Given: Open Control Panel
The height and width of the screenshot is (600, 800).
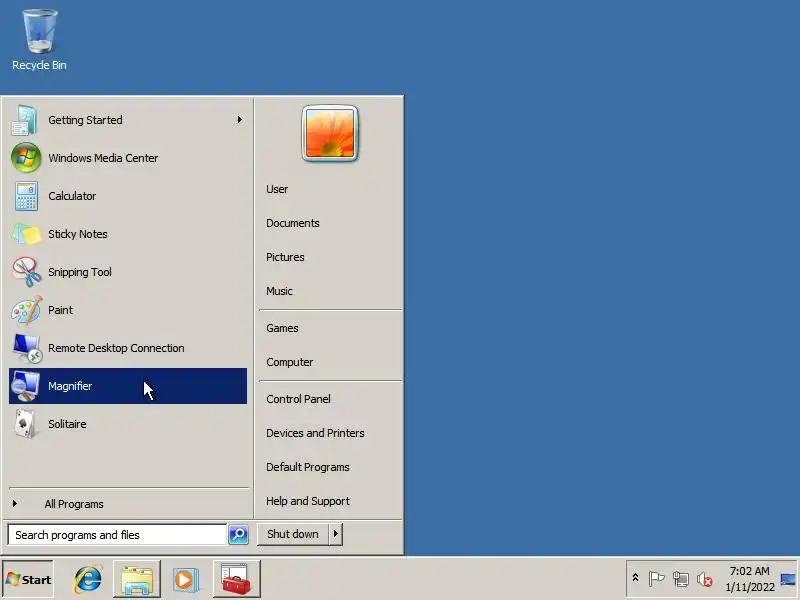Looking at the screenshot, I should (x=298, y=399).
